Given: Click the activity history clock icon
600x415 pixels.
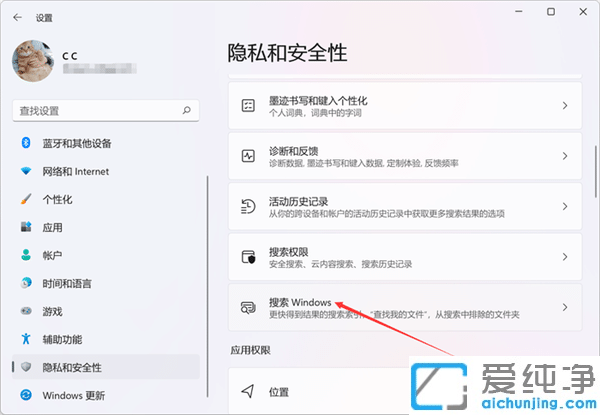Looking at the screenshot, I should 248,207.
